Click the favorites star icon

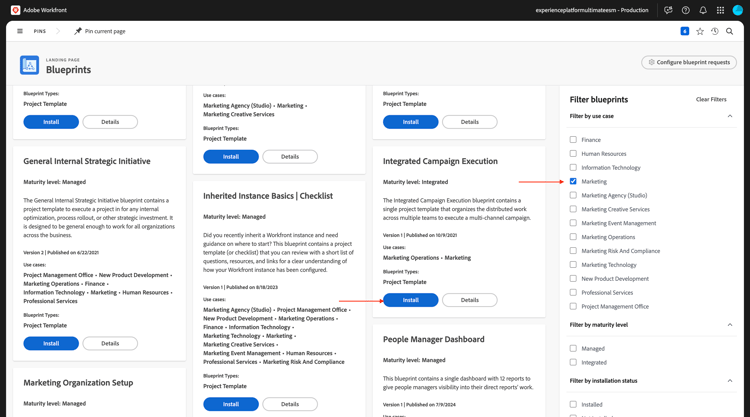pos(700,31)
